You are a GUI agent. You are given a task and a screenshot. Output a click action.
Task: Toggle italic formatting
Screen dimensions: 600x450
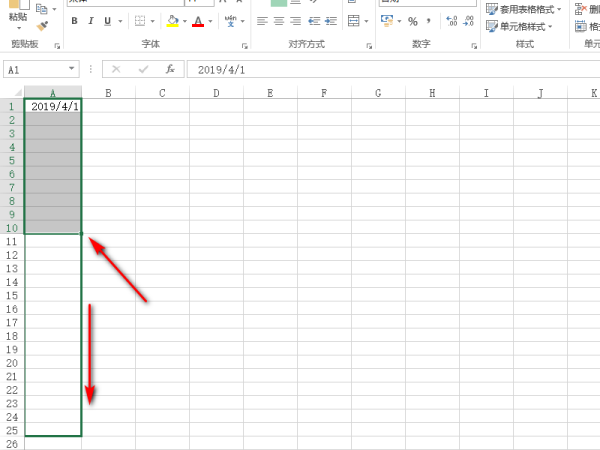[x=91, y=21]
